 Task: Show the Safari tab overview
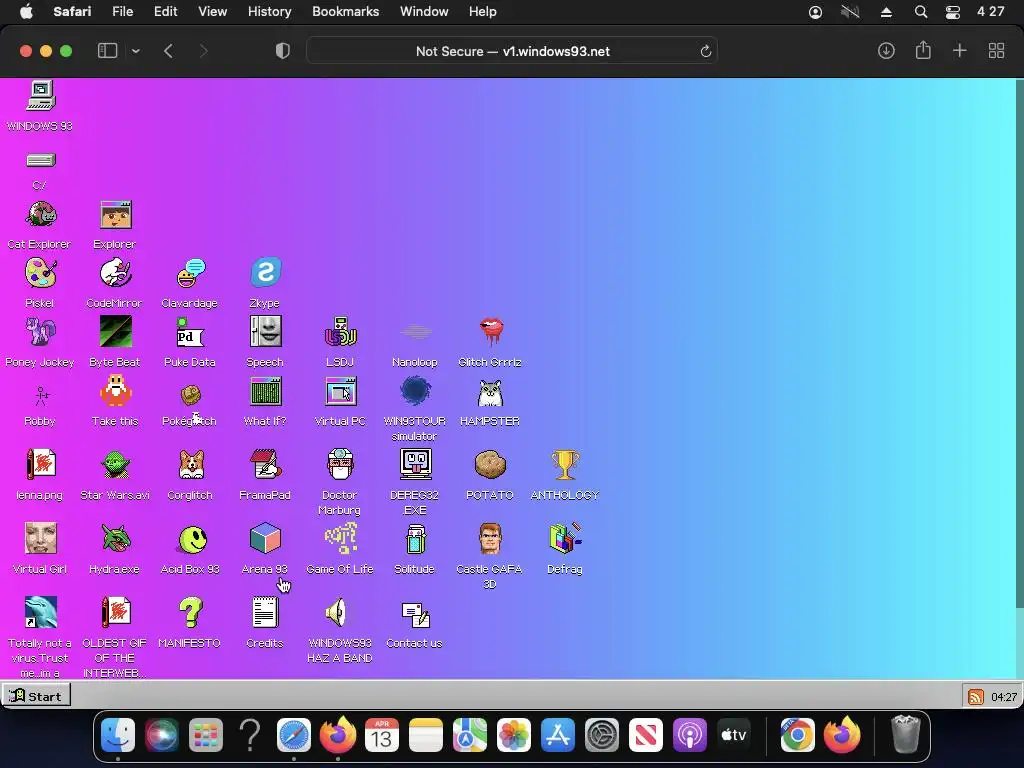click(x=996, y=51)
